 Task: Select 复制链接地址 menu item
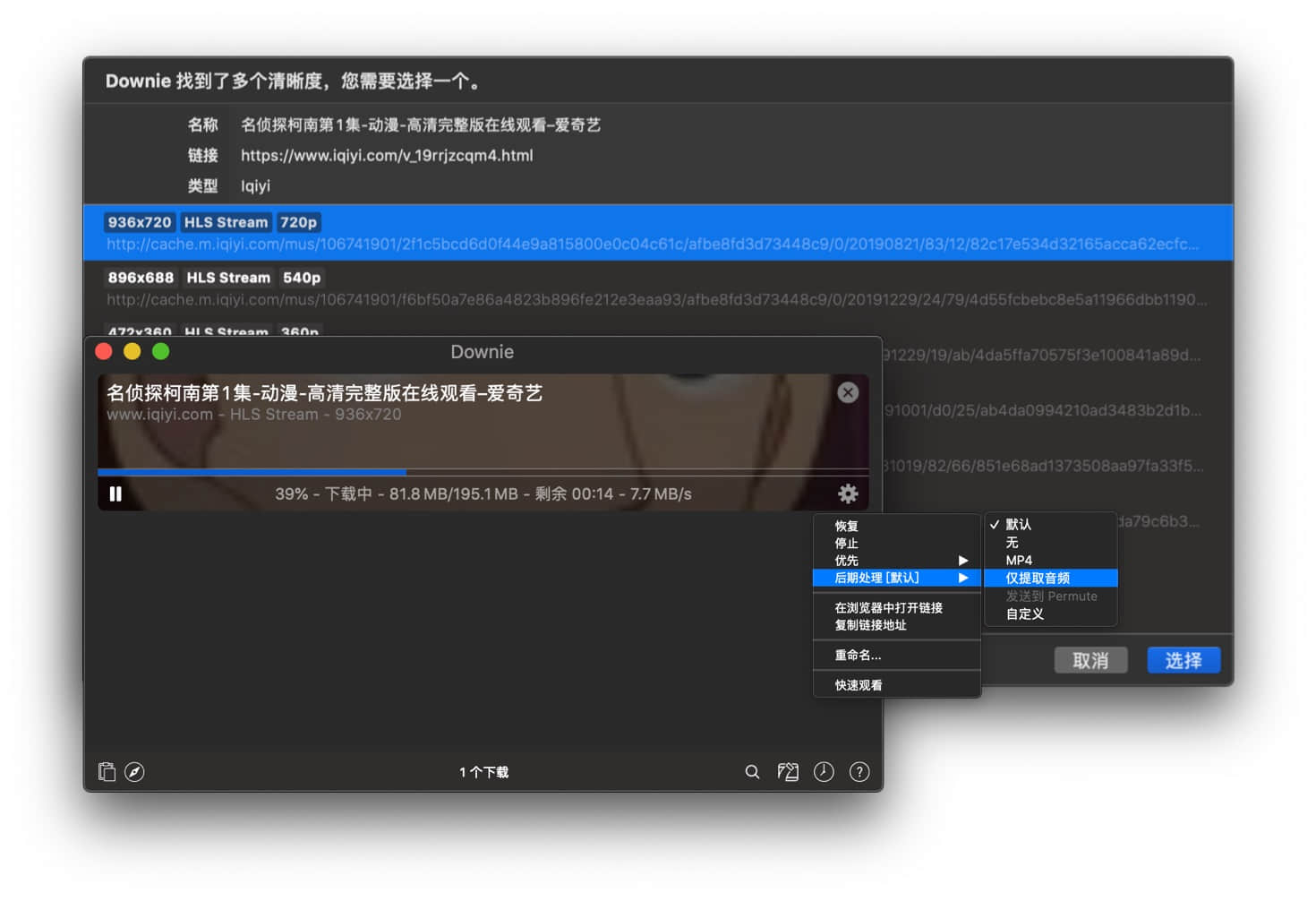click(896, 625)
